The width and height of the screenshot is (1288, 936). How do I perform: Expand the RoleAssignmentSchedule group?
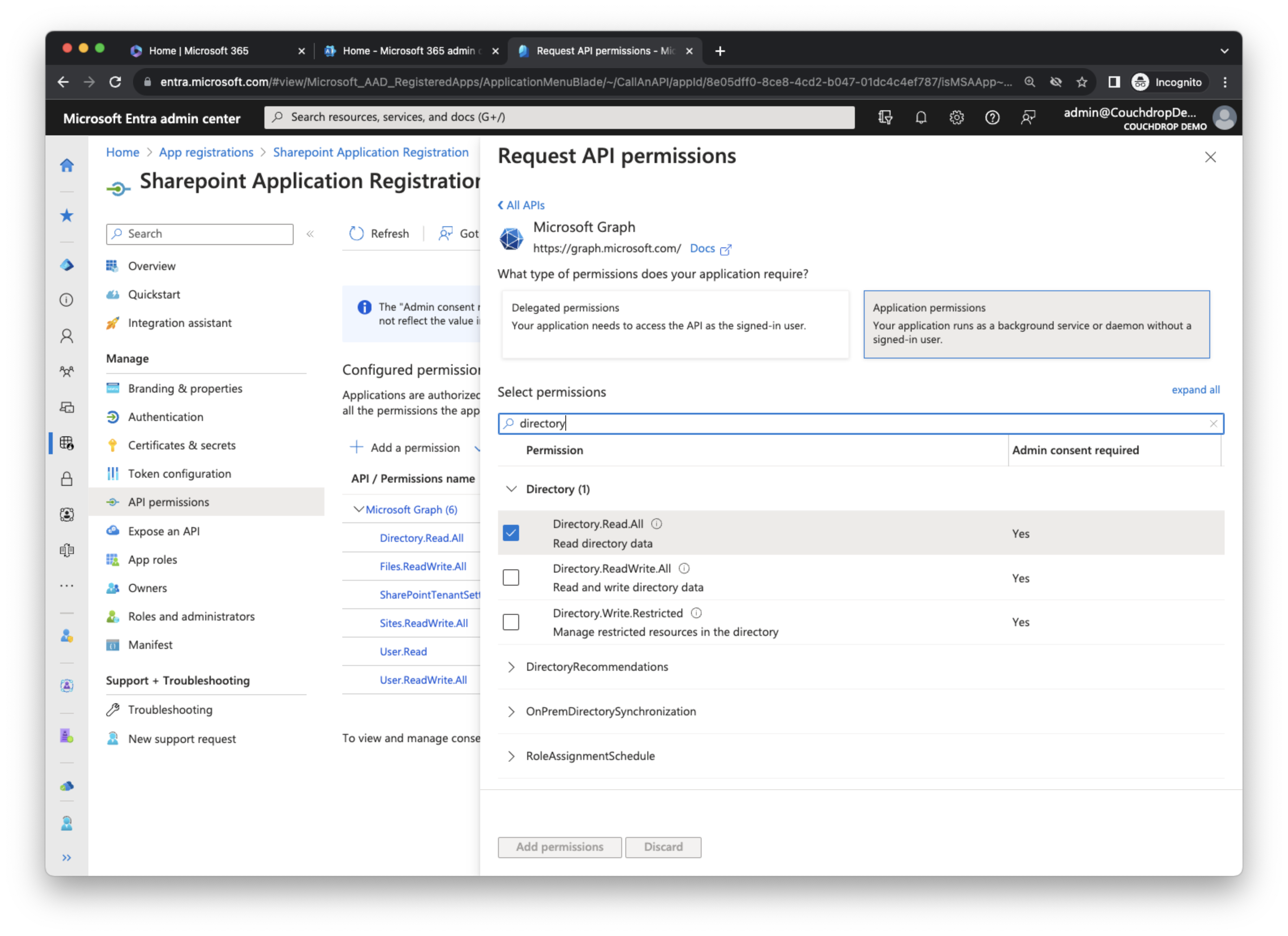(x=511, y=756)
